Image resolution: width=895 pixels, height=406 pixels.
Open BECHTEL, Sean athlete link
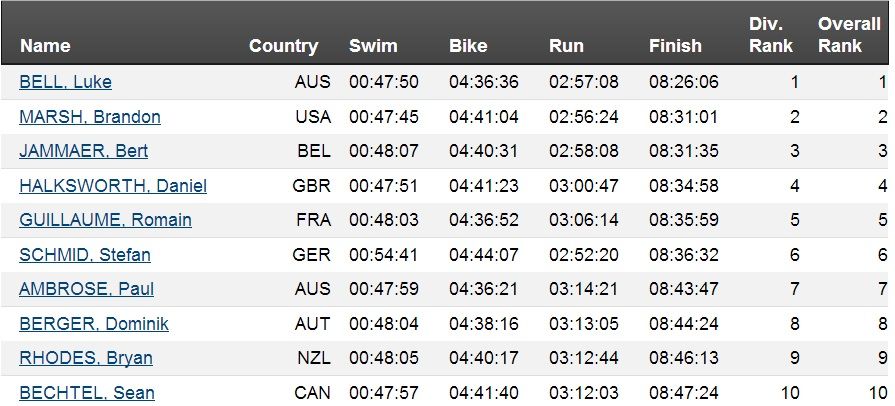(87, 393)
